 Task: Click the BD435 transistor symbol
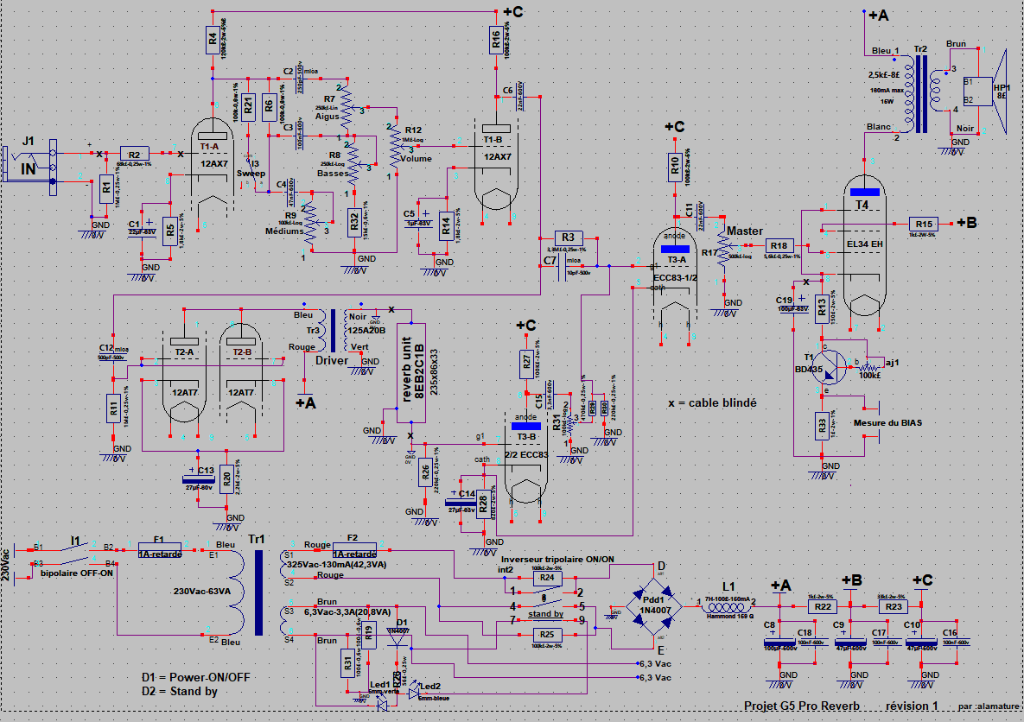pyautogui.click(x=831, y=368)
